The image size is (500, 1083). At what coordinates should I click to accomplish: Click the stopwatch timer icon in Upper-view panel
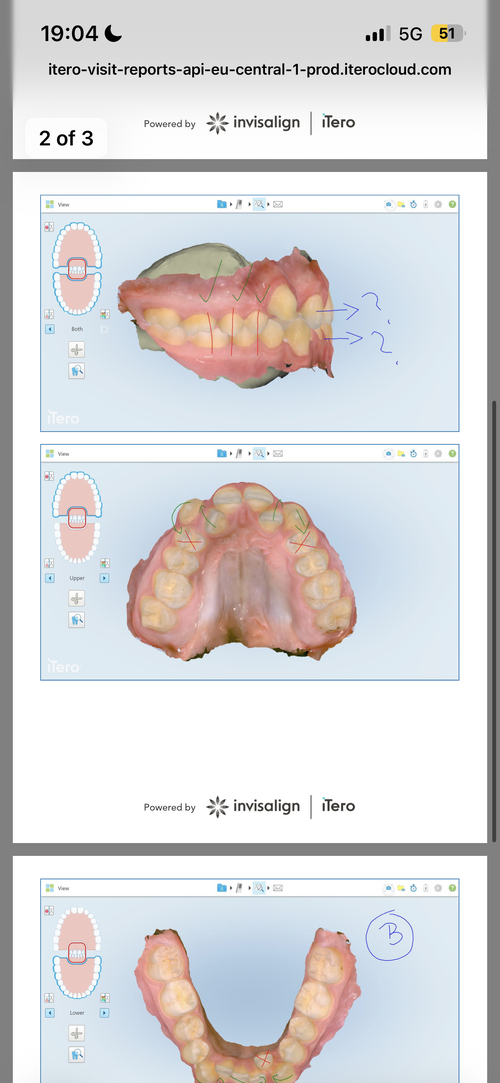click(x=413, y=454)
